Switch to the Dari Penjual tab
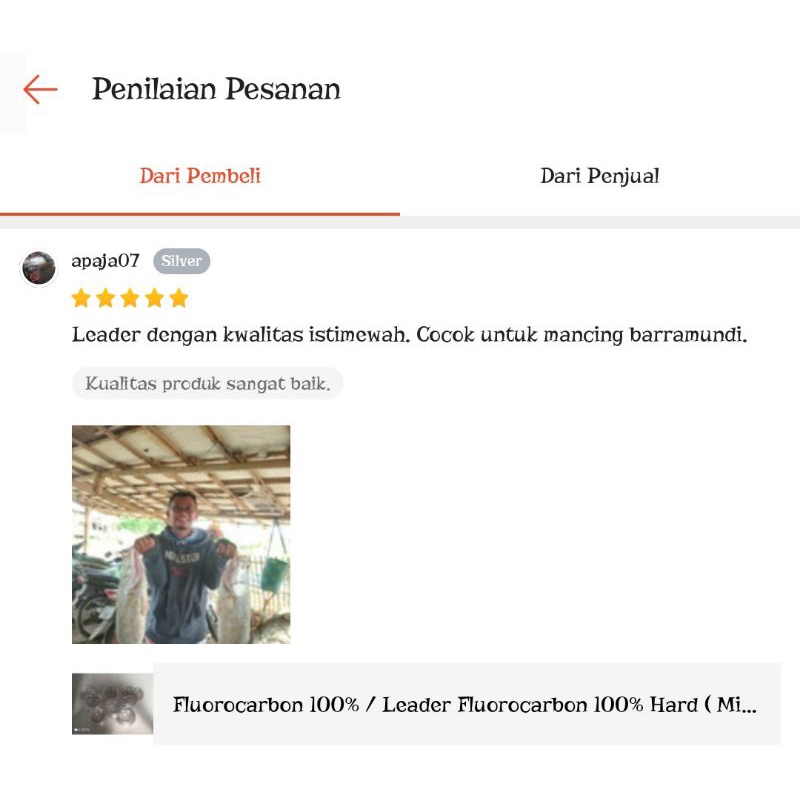Screen dimensions: 800x800 point(599,176)
